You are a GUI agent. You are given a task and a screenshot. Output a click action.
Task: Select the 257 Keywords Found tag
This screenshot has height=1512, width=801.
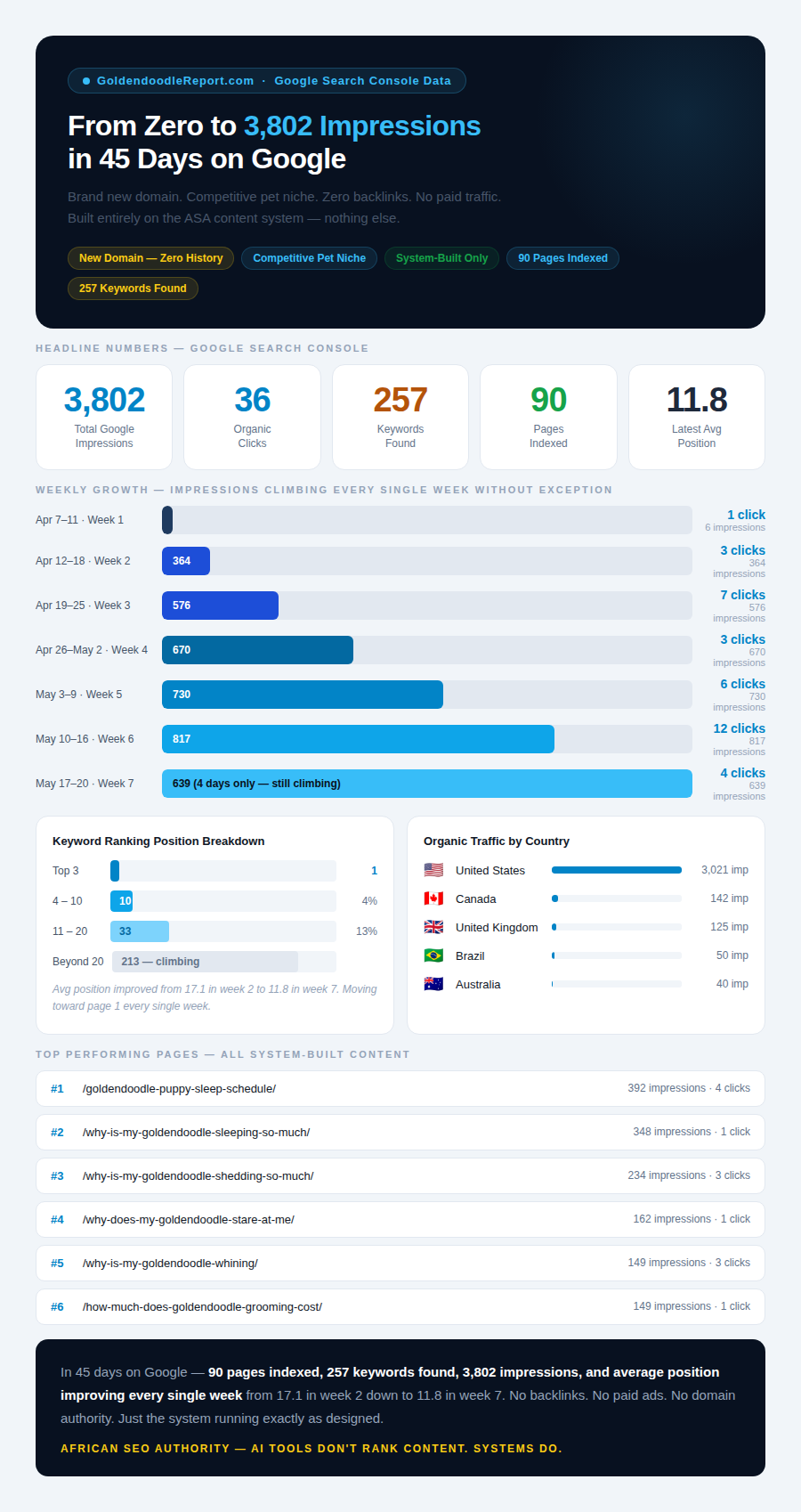133,289
